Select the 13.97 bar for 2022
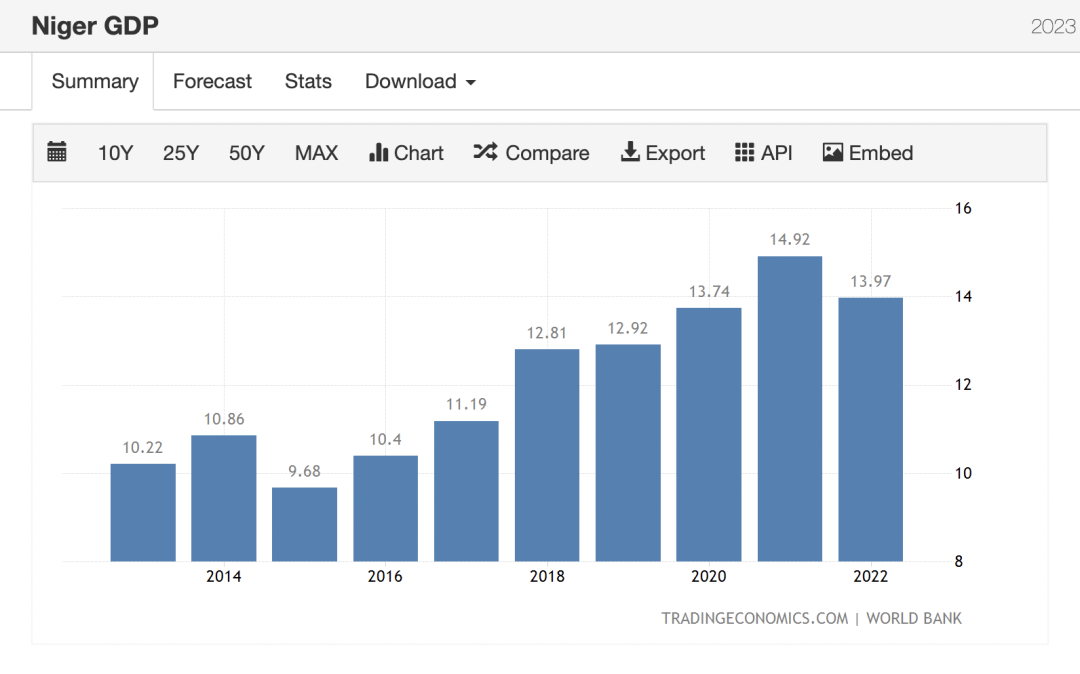 871,430
